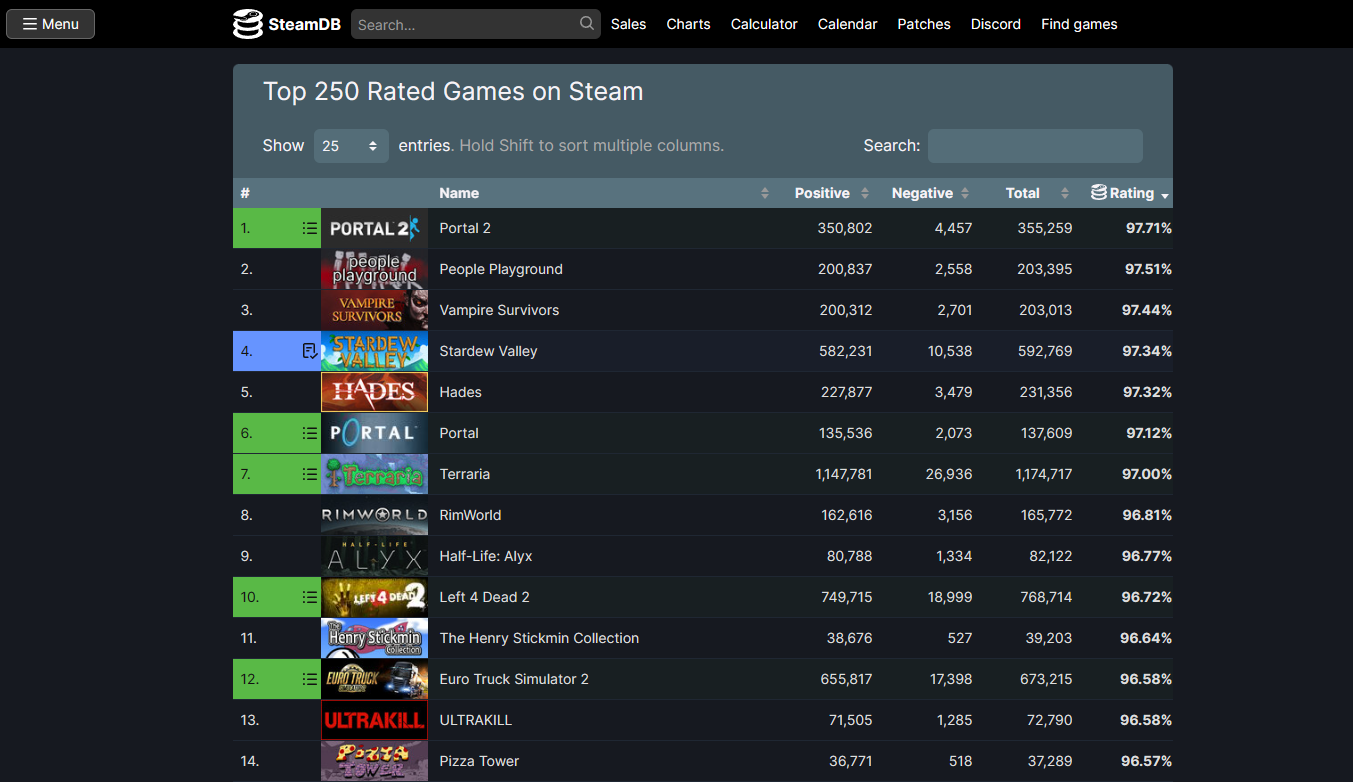Click Stardew Valley's total 592,769
Viewport: 1353px width, 782px height.
click(x=1046, y=351)
